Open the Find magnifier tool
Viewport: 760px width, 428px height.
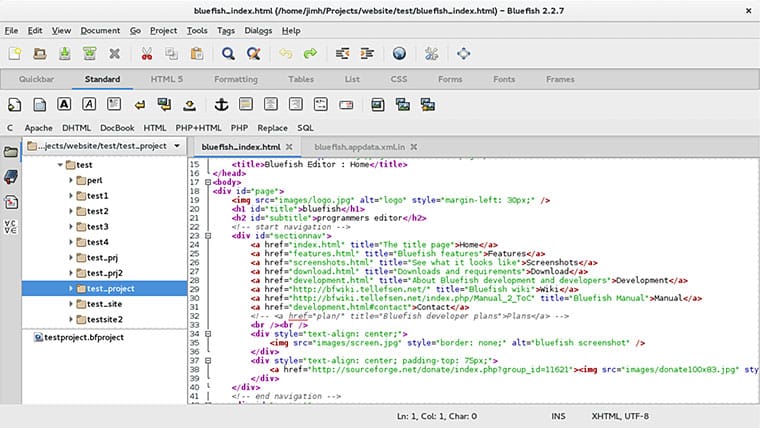pyautogui.click(x=228, y=54)
